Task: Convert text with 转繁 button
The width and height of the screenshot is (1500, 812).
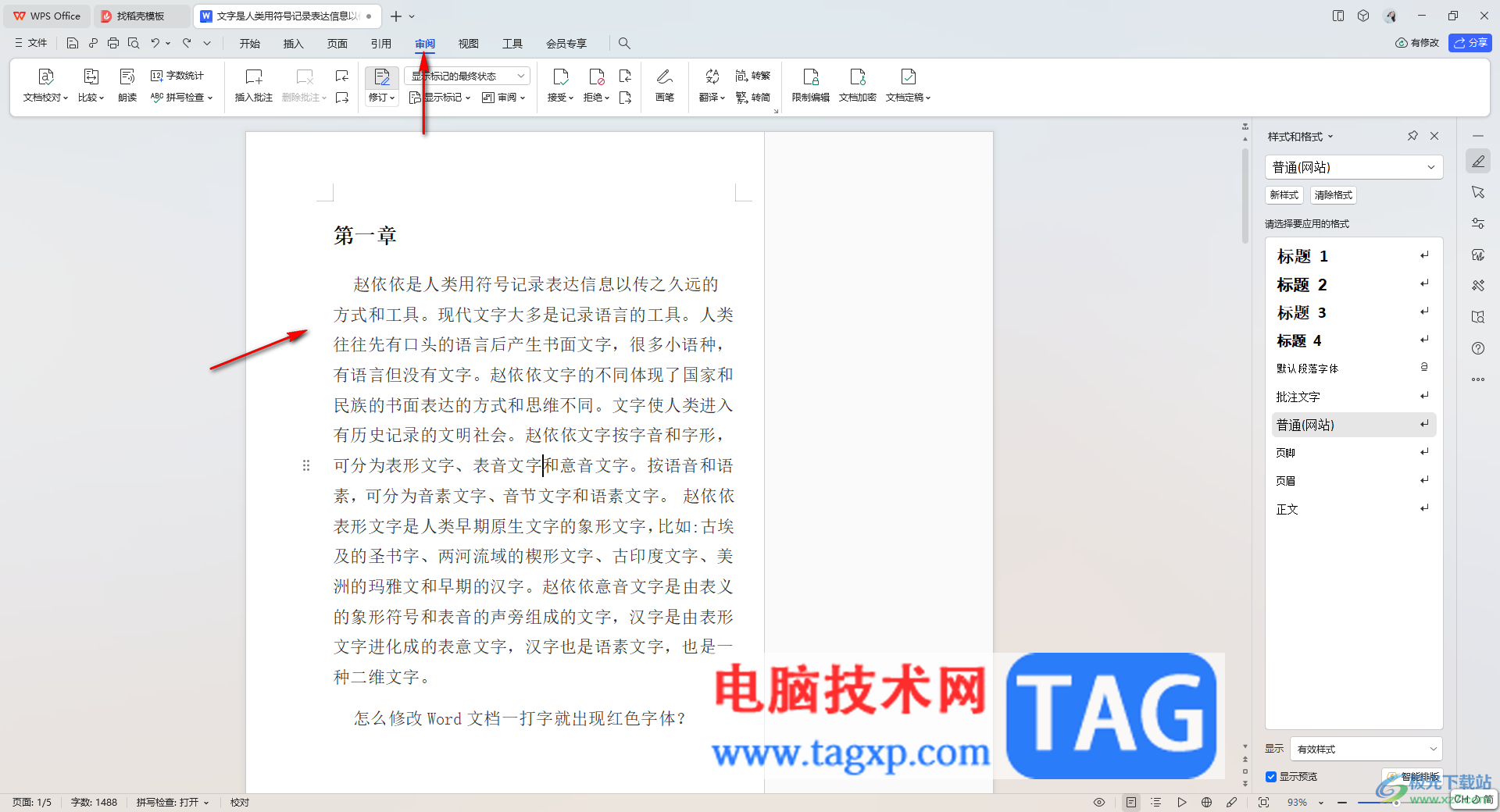Action: 753,76
